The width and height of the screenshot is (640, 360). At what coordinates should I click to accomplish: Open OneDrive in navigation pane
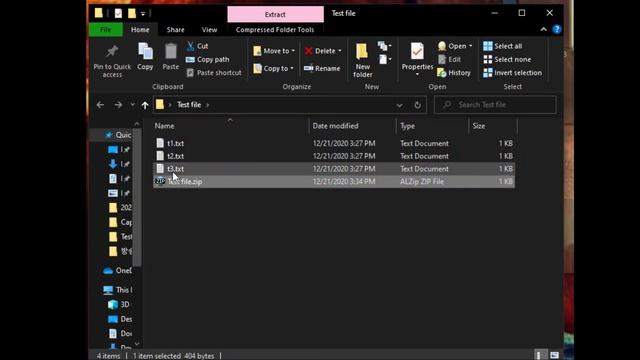point(118,270)
